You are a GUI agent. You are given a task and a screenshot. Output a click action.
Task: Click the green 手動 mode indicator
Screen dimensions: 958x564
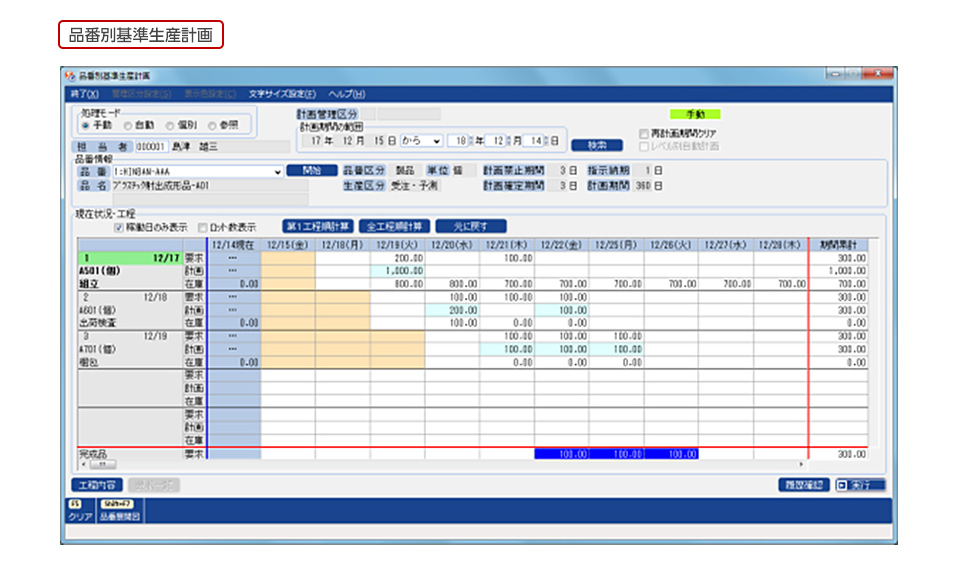(x=694, y=114)
